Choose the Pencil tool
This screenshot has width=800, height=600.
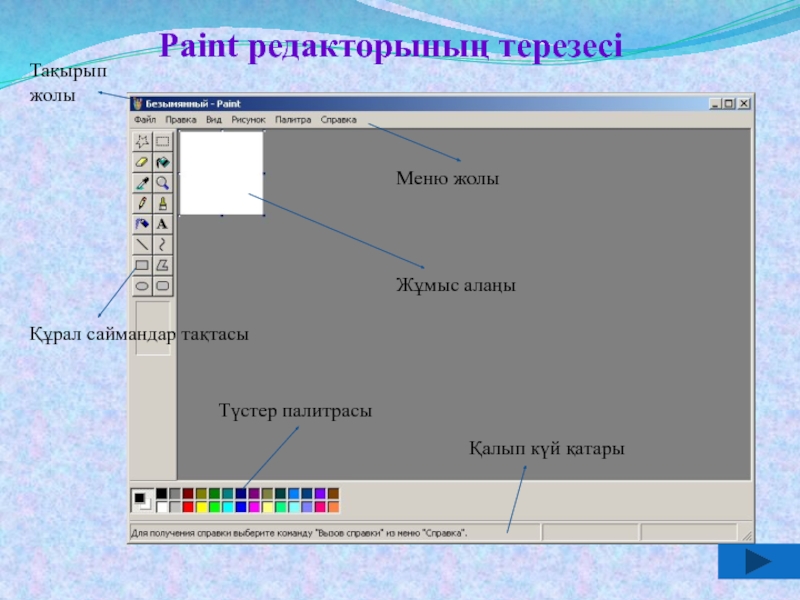[142, 204]
